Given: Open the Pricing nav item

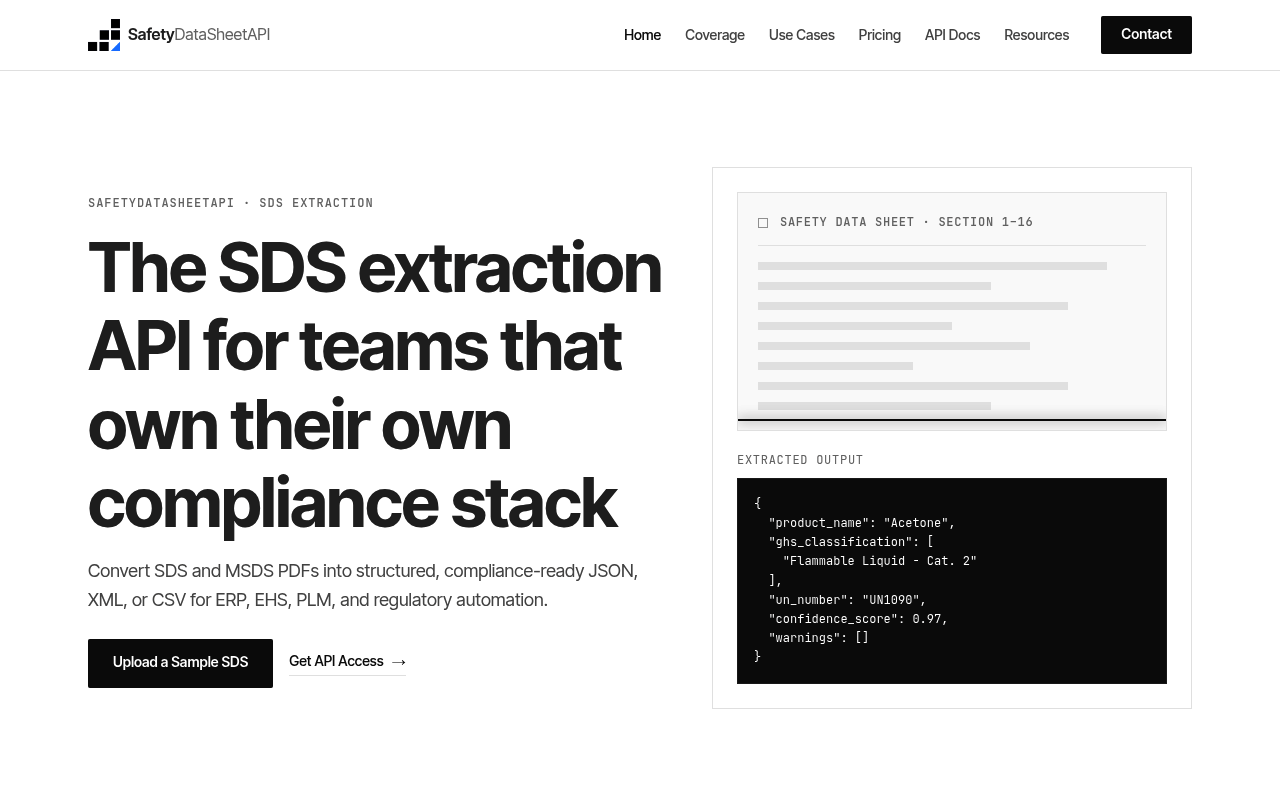Looking at the screenshot, I should [x=880, y=35].
